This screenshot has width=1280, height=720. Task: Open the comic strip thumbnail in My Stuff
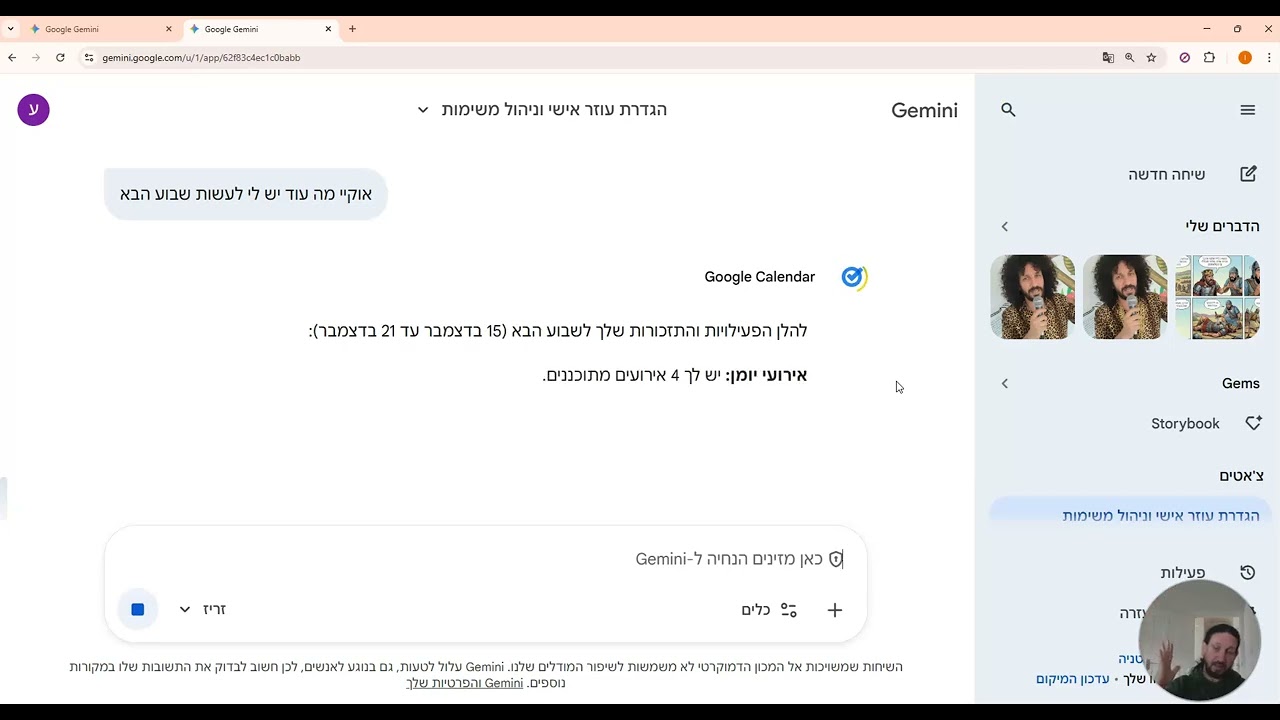(1218, 297)
